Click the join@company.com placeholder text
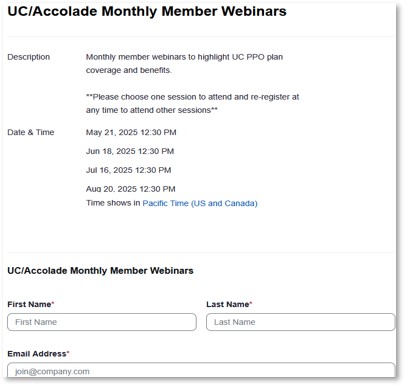 pos(52,372)
